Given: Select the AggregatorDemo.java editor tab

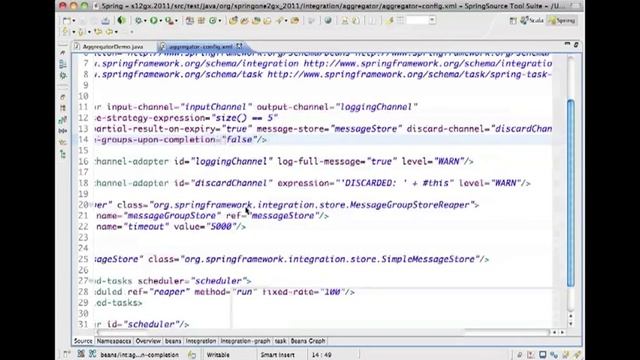Looking at the screenshot, I should coord(113,47).
